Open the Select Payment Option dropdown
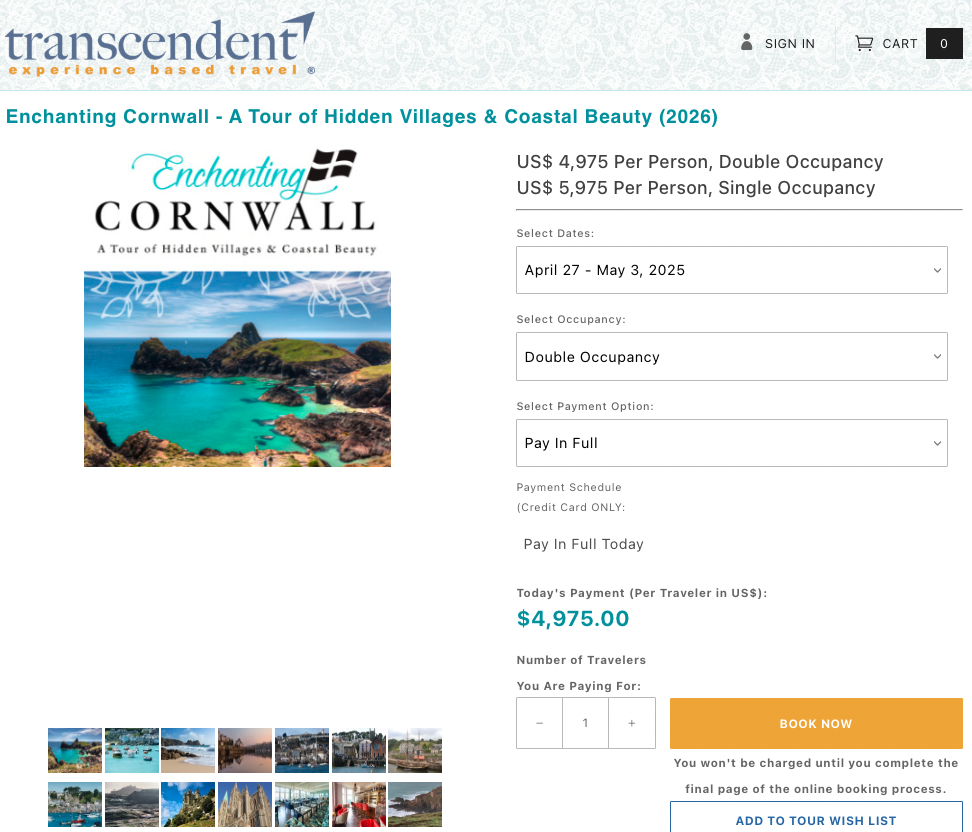972x832 pixels. pos(731,443)
